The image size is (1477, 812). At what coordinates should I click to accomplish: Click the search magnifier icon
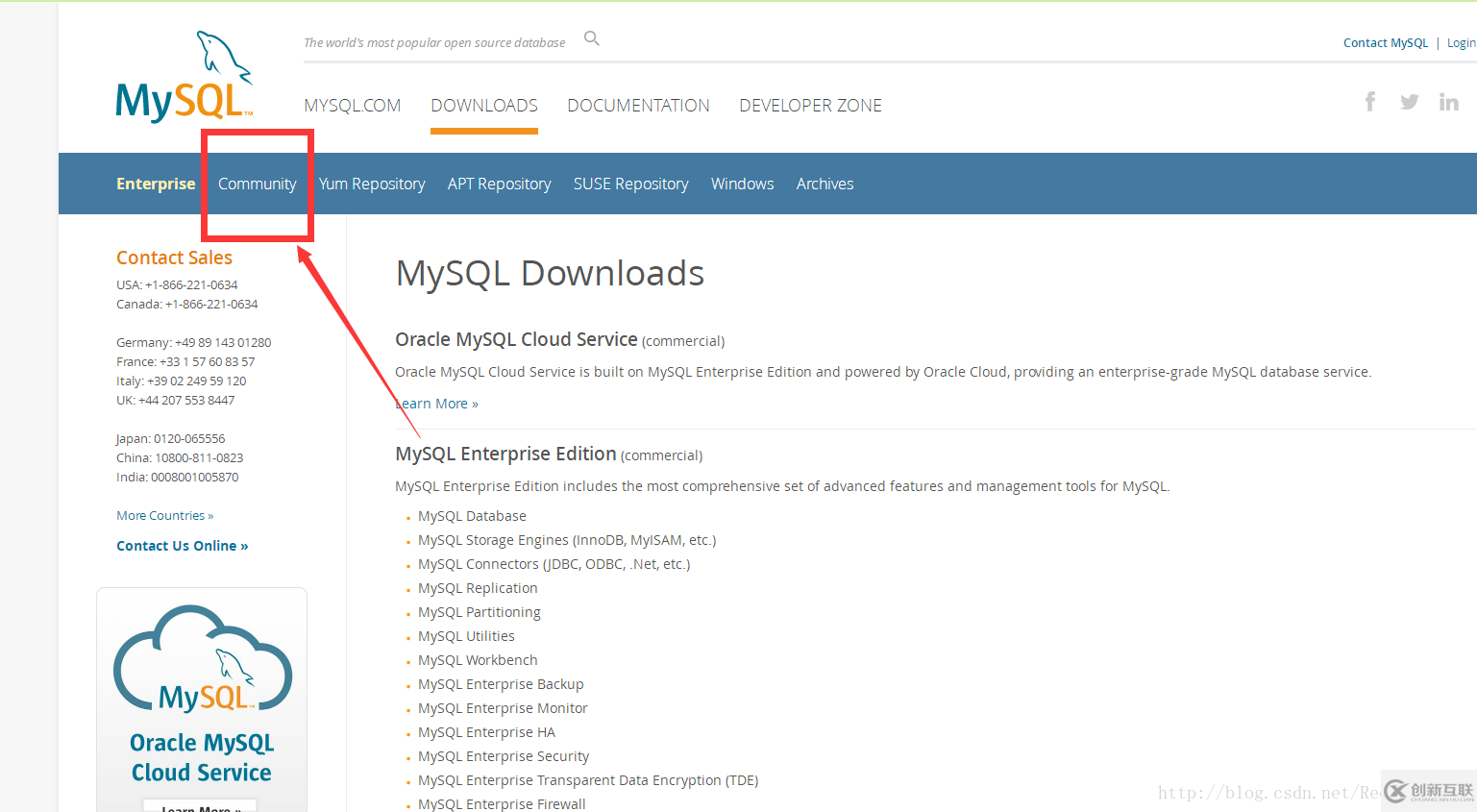click(x=592, y=38)
